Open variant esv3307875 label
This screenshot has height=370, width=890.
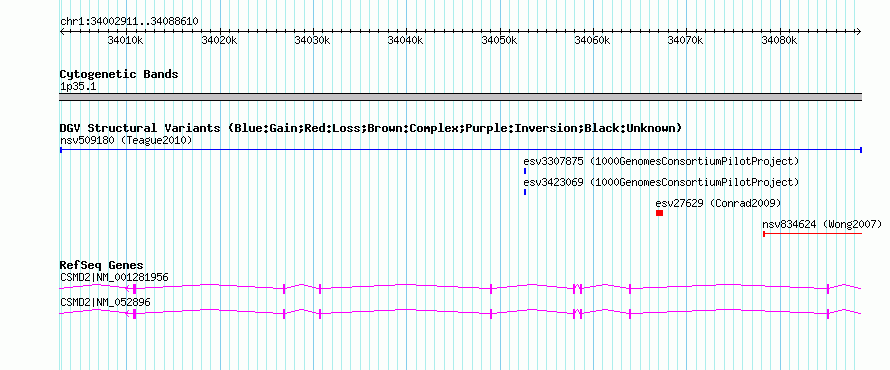661,162
